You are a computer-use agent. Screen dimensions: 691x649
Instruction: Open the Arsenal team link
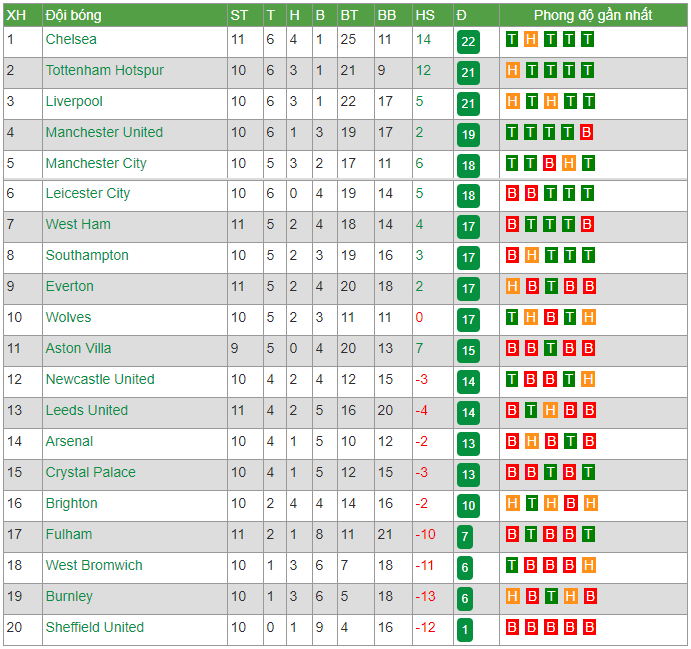(x=69, y=441)
